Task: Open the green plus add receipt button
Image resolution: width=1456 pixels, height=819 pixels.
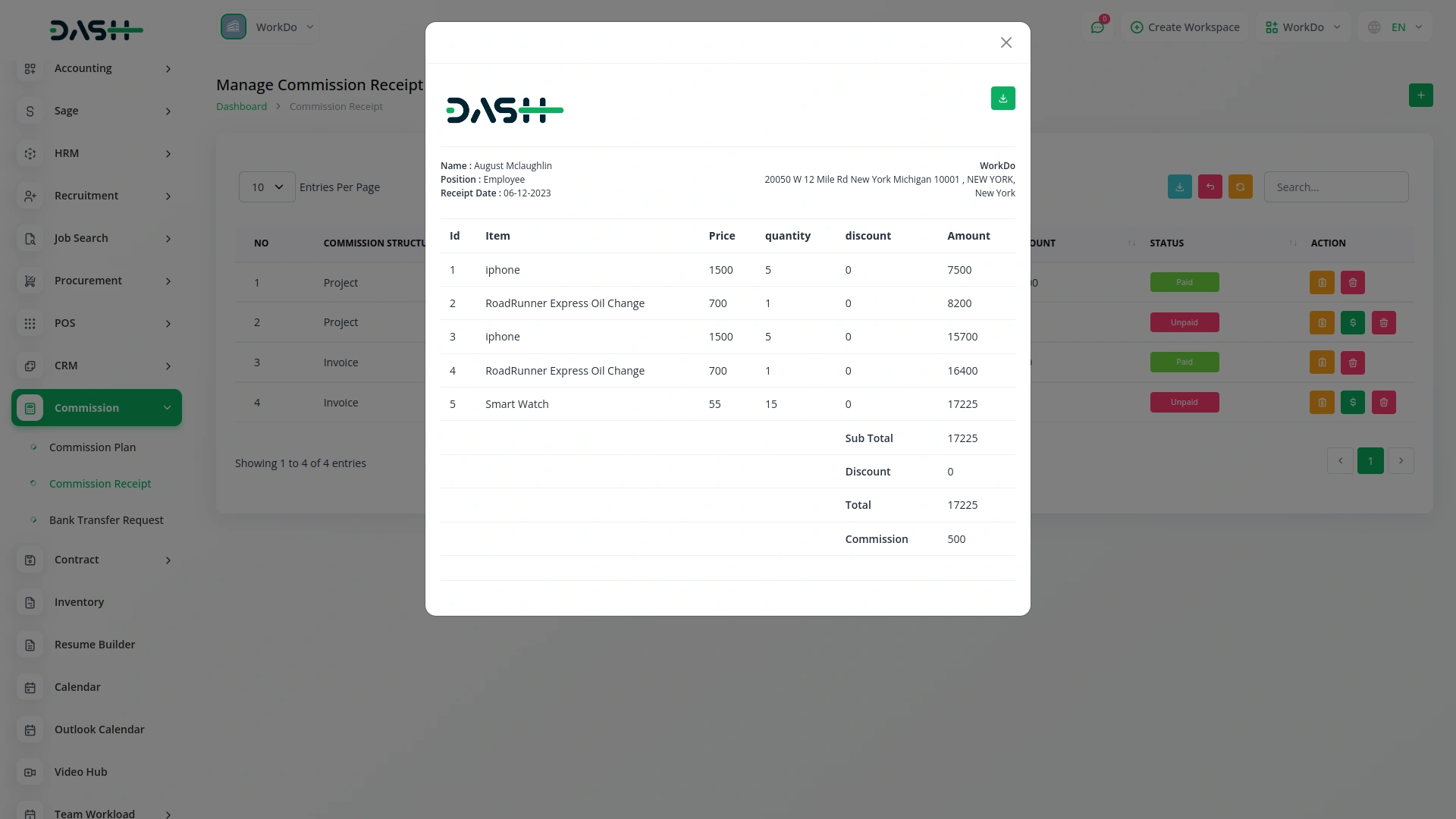Action: click(x=1420, y=95)
